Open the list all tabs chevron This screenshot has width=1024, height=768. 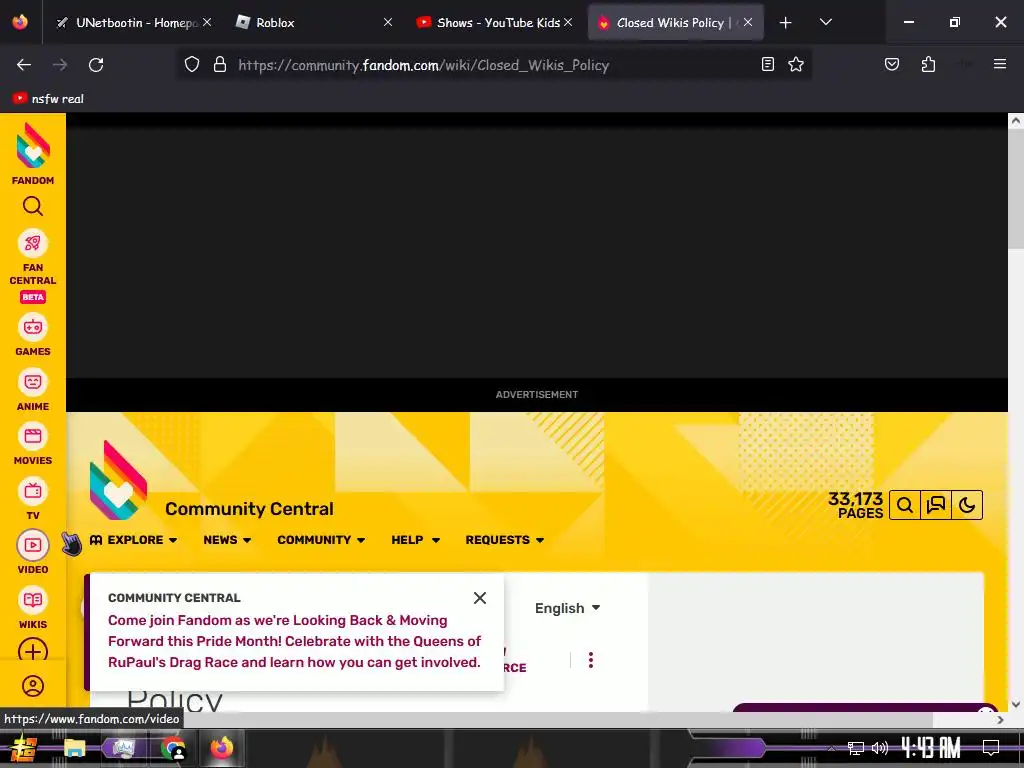coord(825,22)
